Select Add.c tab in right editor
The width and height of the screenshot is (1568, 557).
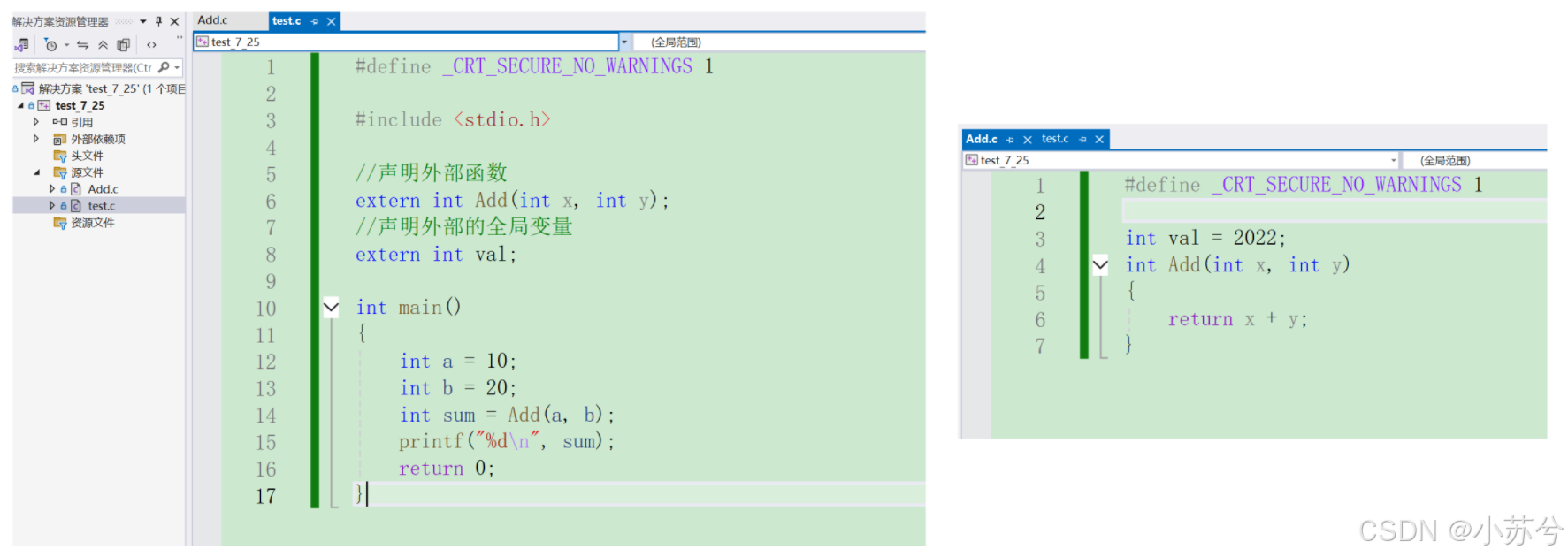(982, 139)
